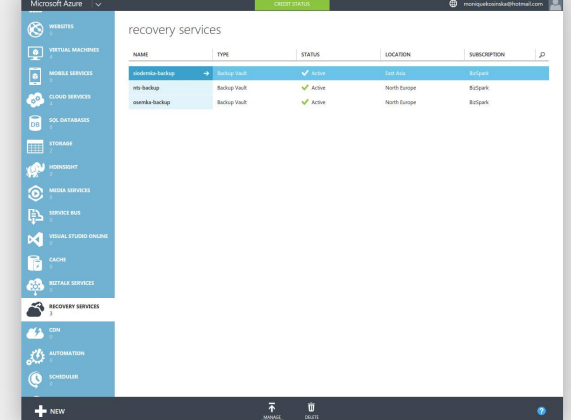The width and height of the screenshot is (571, 420).
Task: Select Media Services menu label
Action: [x=70, y=190]
